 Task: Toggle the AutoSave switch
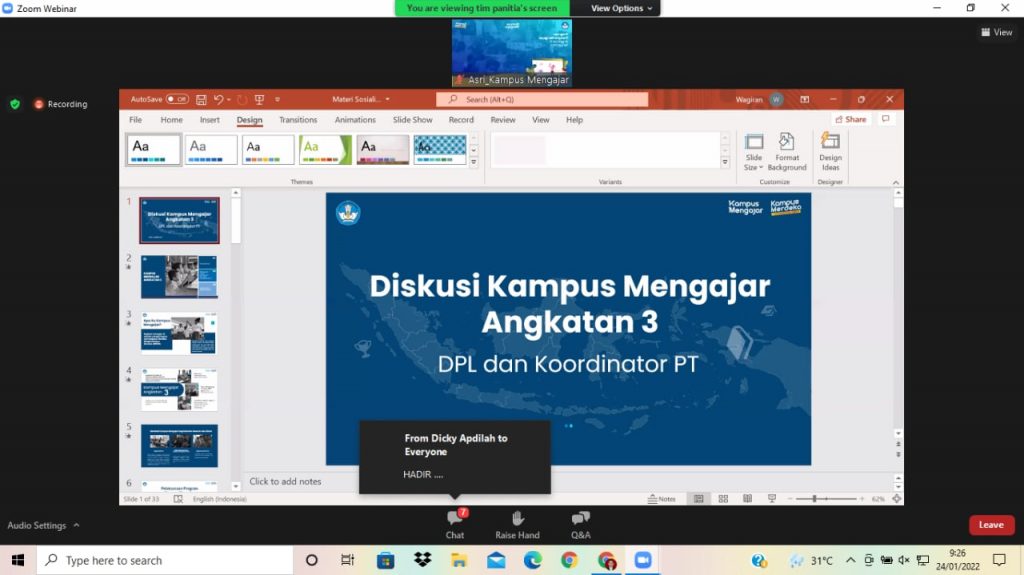(x=177, y=99)
